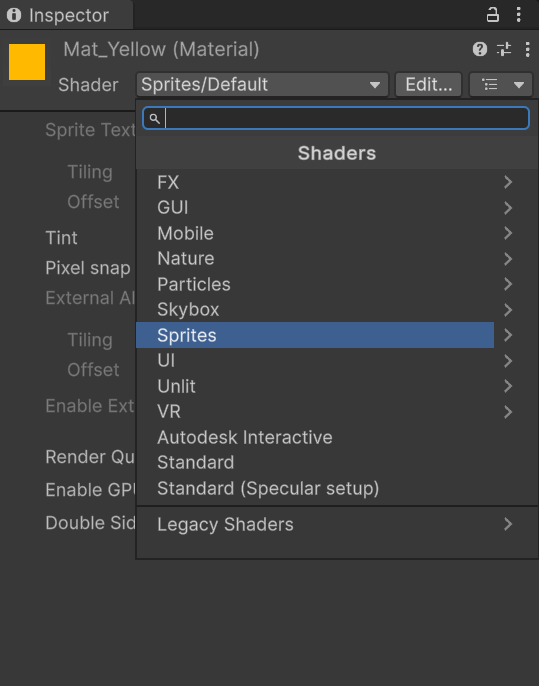The height and width of the screenshot is (686, 539).
Task: Open the Sprites/Default shader dropdown
Action: coord(262,84)
